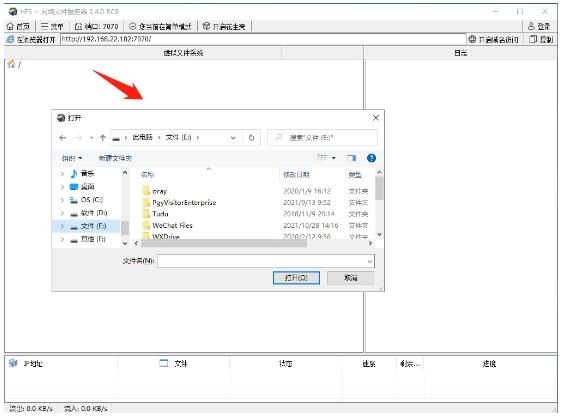Screen dimensions: 563x419
Task: Open the view options dropdown arrow
Action: (x=334, y=158)
